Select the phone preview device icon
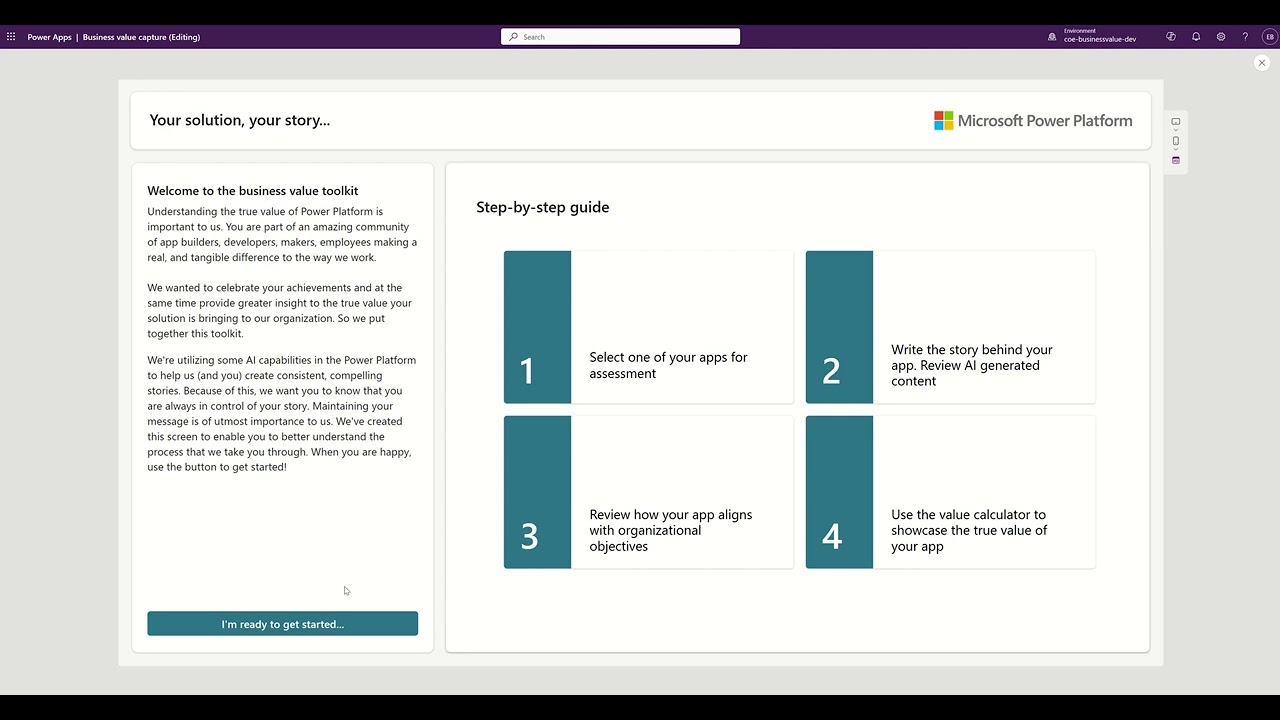1280x720 pixels. pyautogui.click(x=1176, y=141)
